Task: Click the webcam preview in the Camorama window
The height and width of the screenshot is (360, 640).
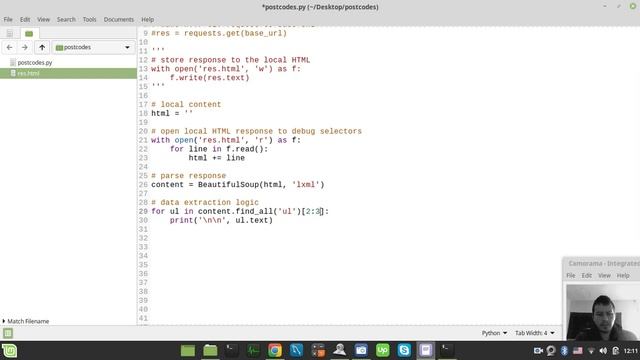Action: point(603,312)
